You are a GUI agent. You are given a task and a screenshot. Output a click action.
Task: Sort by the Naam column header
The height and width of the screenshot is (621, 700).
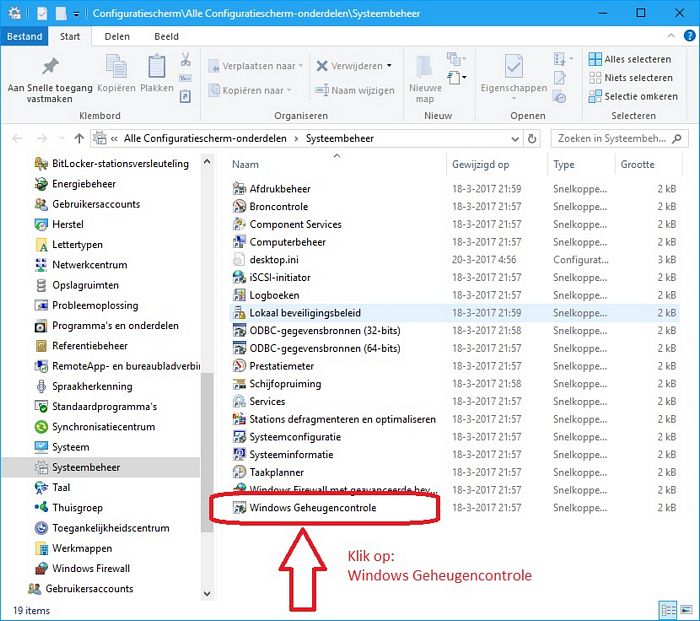tap(245, 164)
